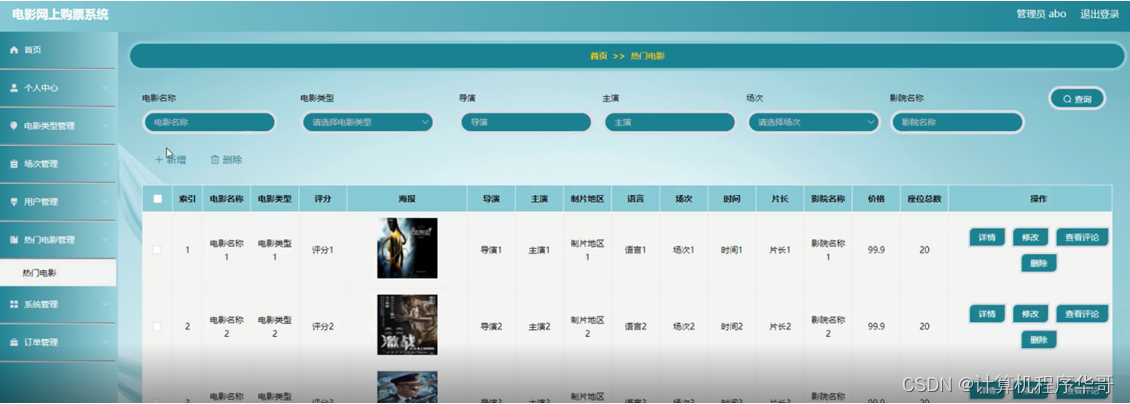Check the checkbox for row 1
The height and width of the screenshot is (404, 1130).
pyautogui.click(x=157, y=250)
